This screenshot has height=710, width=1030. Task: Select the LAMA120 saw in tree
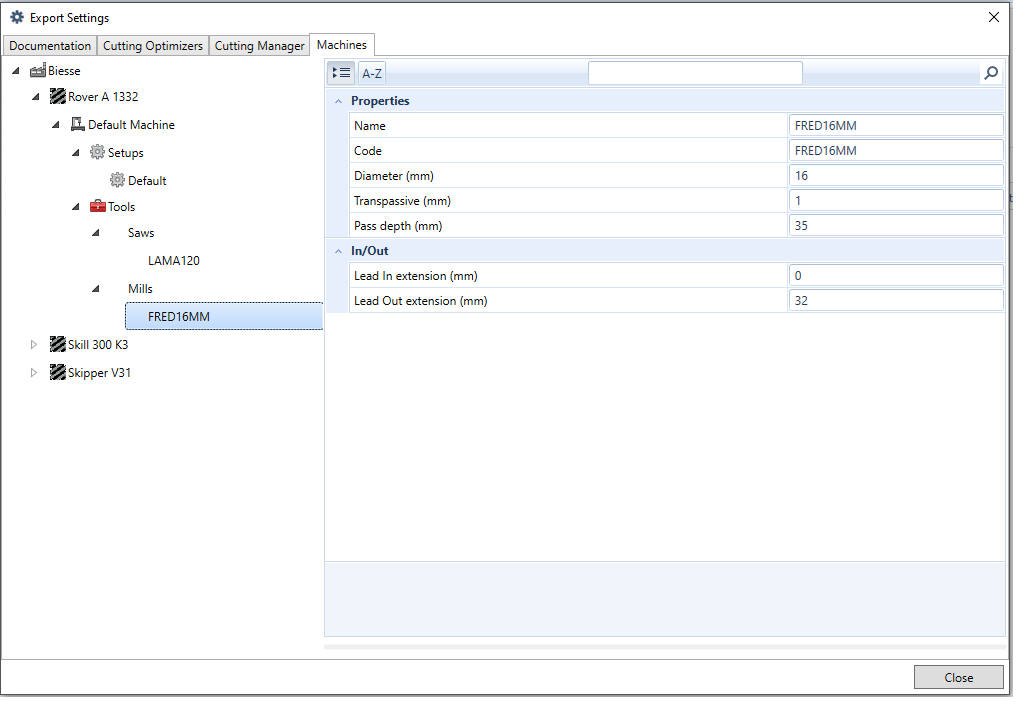point(173,261)
